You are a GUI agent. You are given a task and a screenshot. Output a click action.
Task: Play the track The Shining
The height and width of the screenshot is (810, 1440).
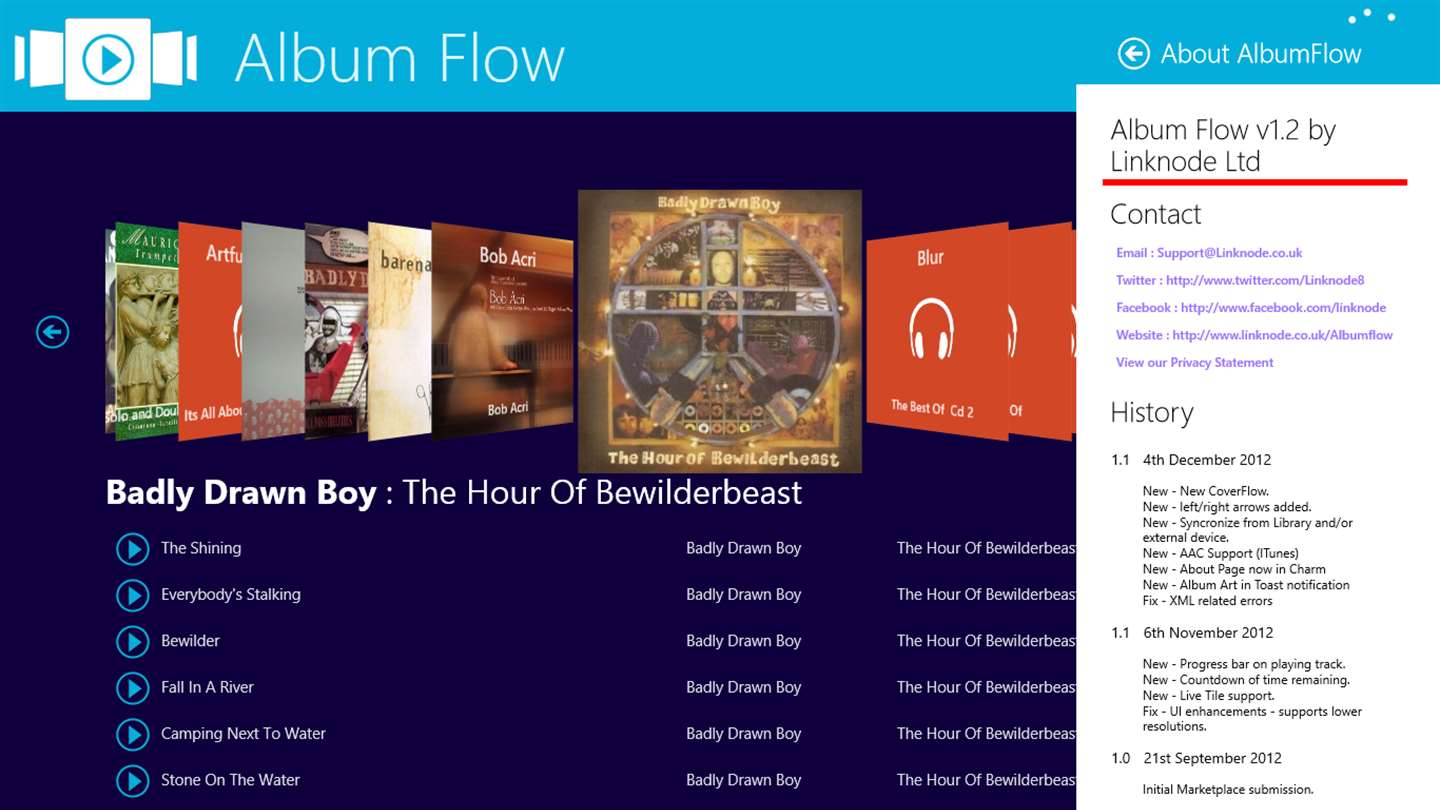(132, 549)
